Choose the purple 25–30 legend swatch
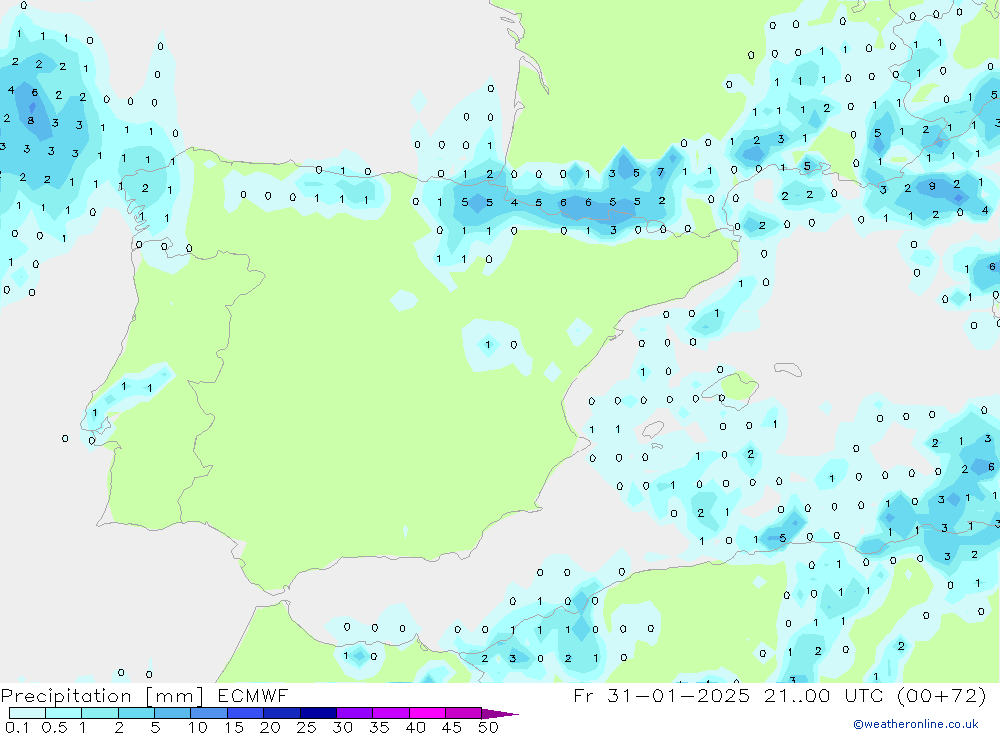Screen dimensions: 1000x733 (x=318, y=713)
